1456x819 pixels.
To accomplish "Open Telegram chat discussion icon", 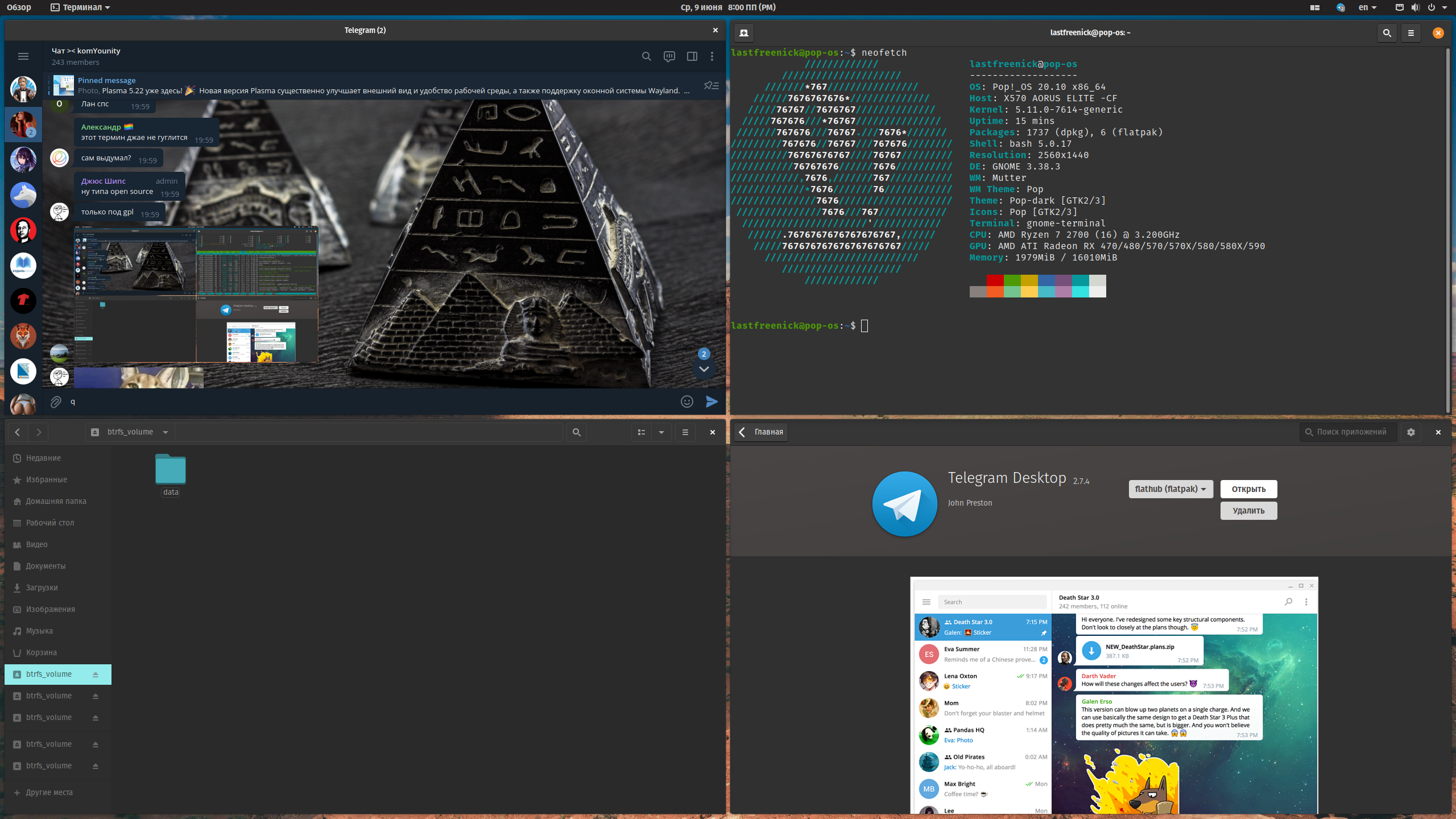I will tap(669, 56).
